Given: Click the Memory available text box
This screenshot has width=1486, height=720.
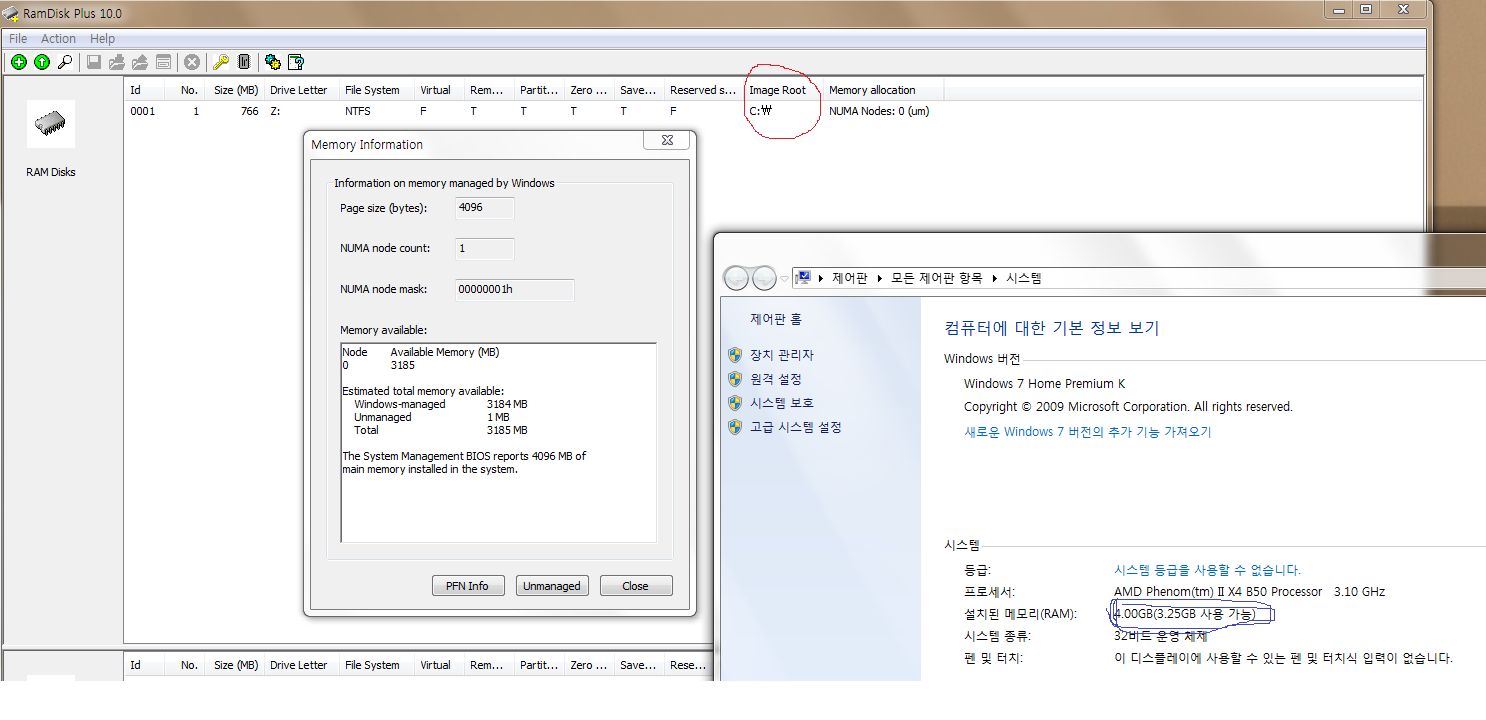Looking at the screenshot, I should (x=499, y=443).
